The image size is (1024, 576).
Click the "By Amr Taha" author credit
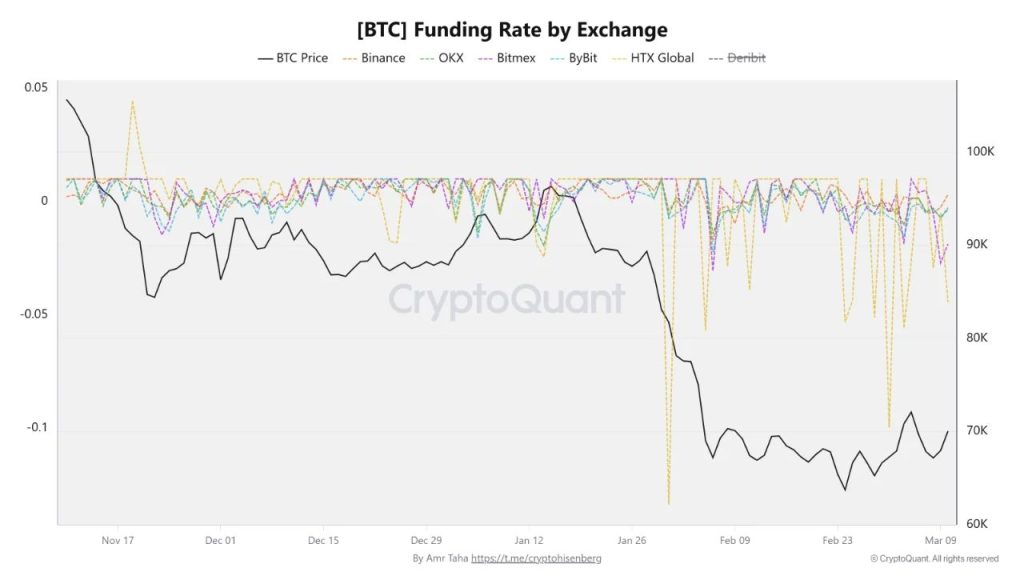440,558
